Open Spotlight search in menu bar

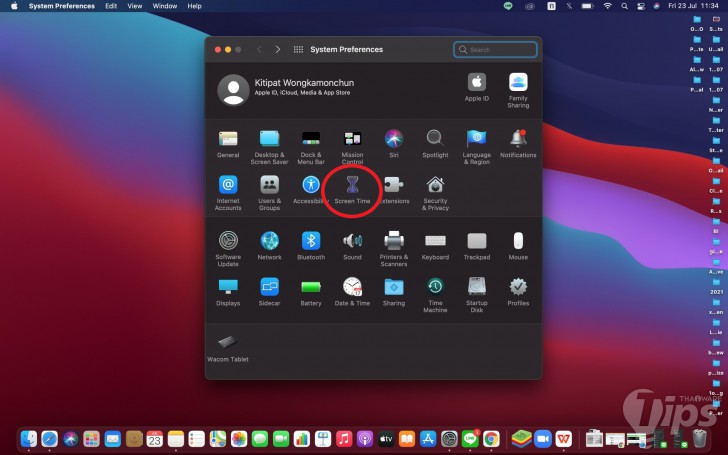tap(624, 6)
